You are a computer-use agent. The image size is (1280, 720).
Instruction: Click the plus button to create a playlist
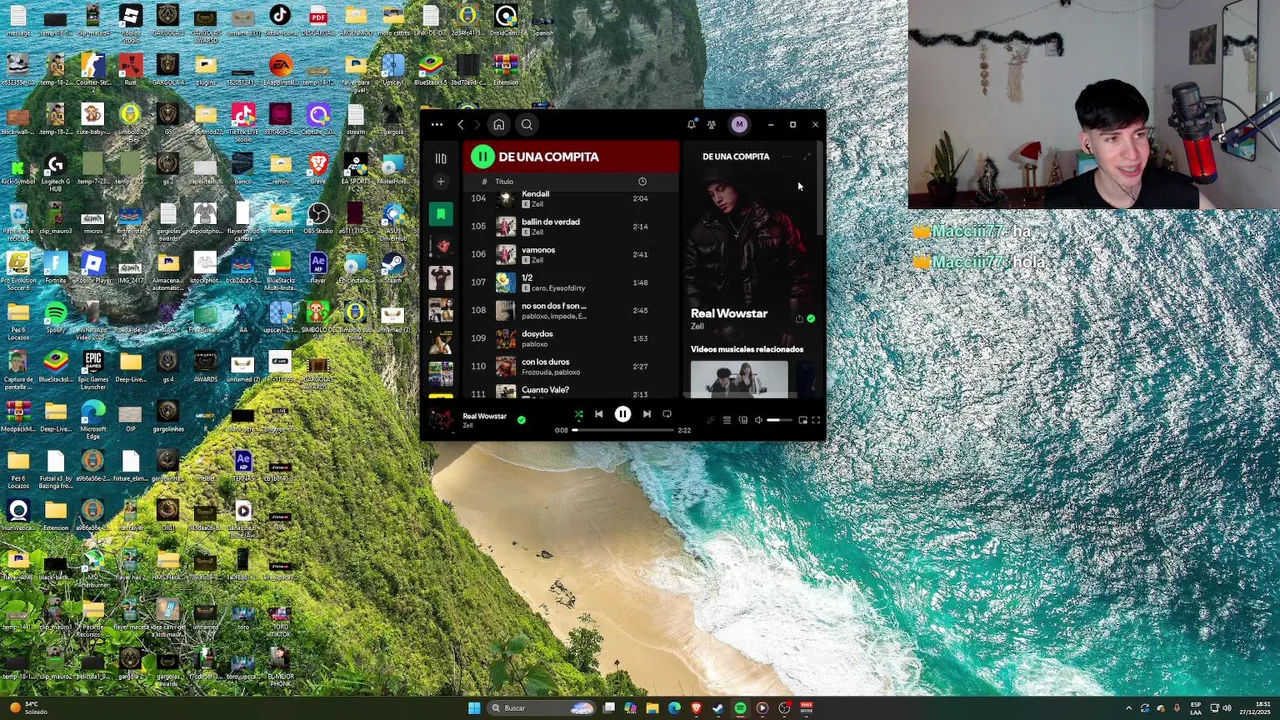pyautogui.click(x=440, y=182)
